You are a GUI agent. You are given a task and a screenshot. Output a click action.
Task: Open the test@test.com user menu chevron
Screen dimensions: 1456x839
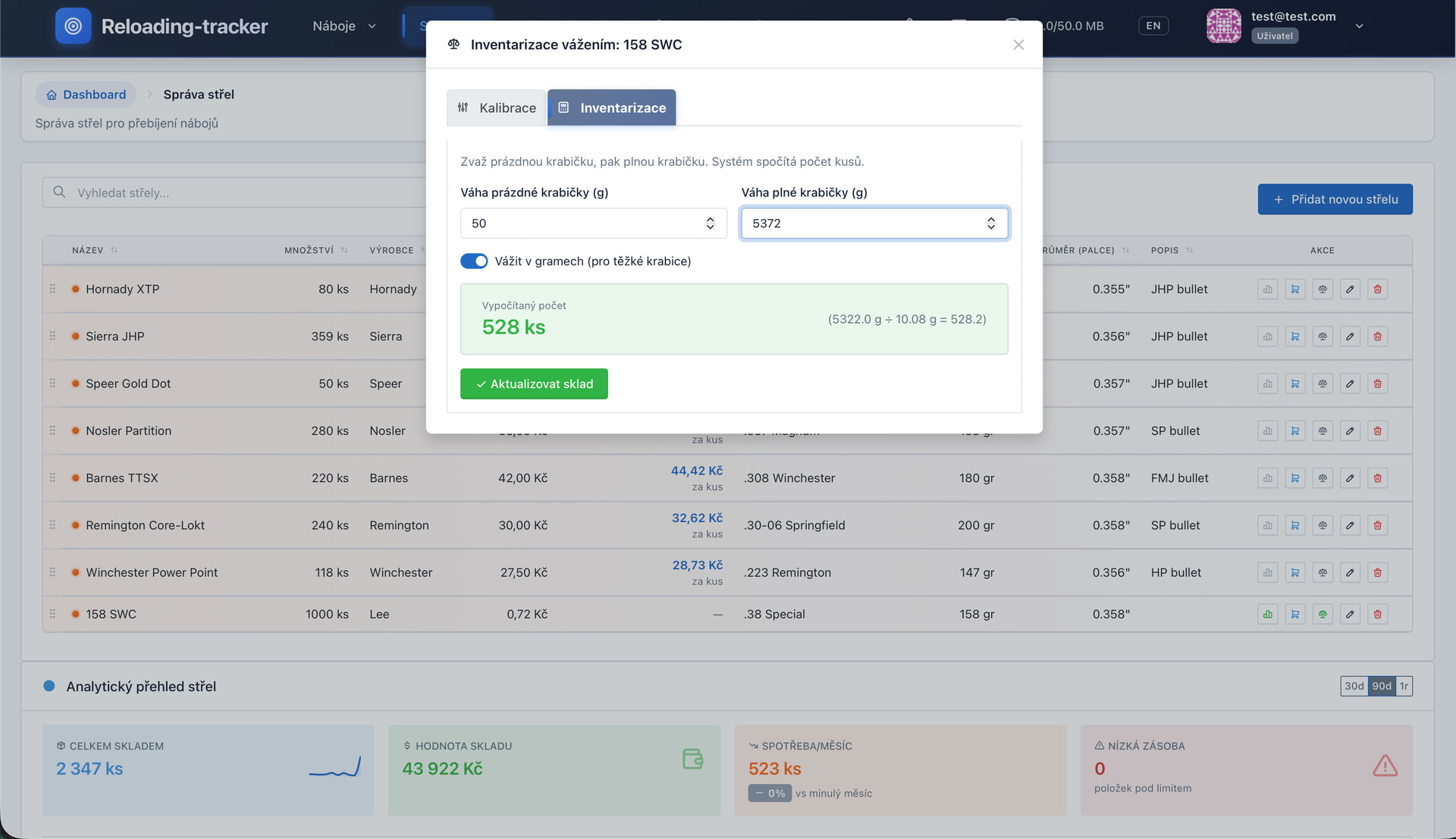click(x=1360, y=26)
